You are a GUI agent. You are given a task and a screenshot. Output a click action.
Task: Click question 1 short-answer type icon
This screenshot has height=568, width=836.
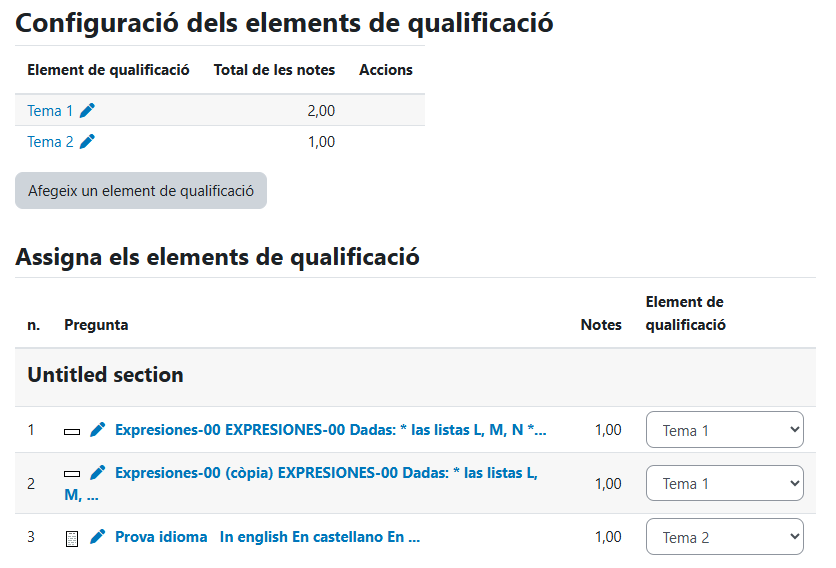point(72,431)
